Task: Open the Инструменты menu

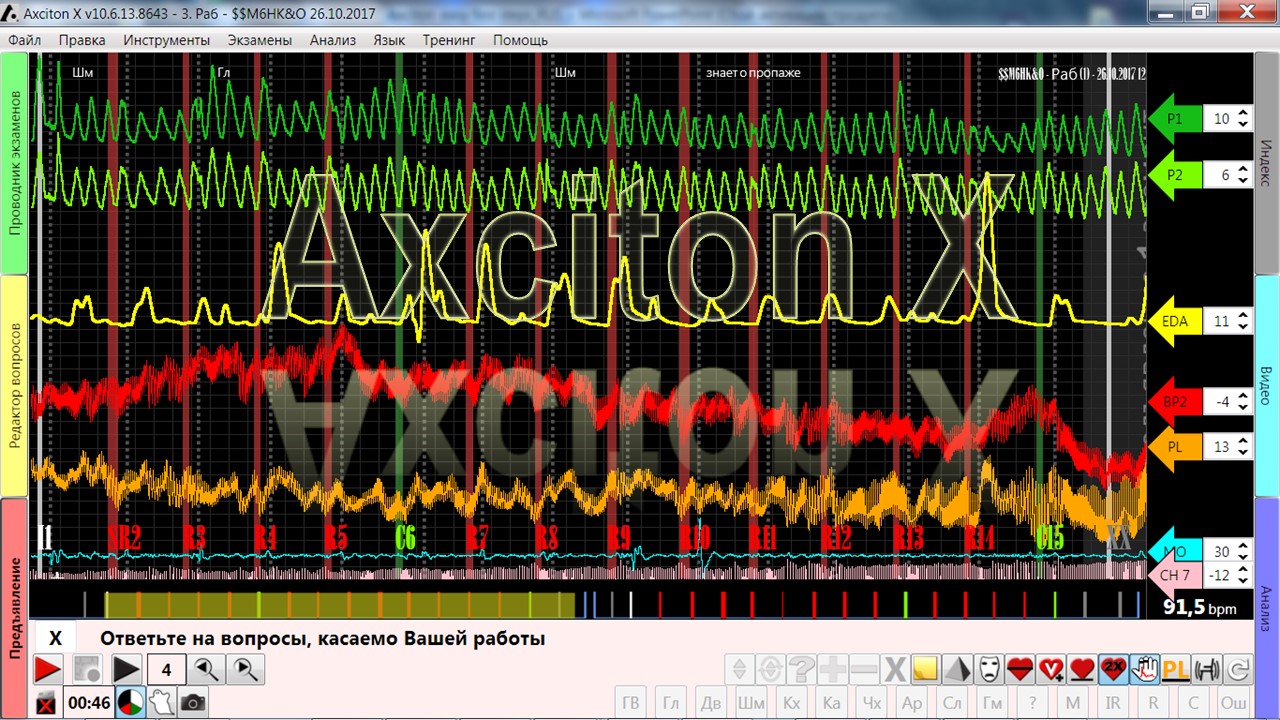Action: point(167,40)
